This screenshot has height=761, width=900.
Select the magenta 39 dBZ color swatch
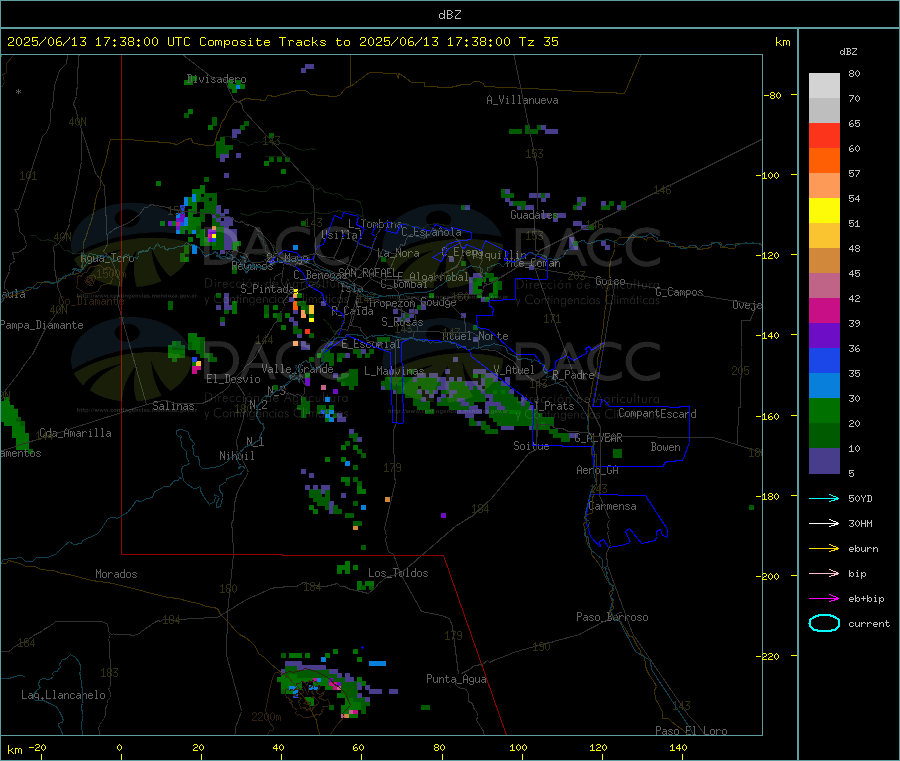click(824, 310)
